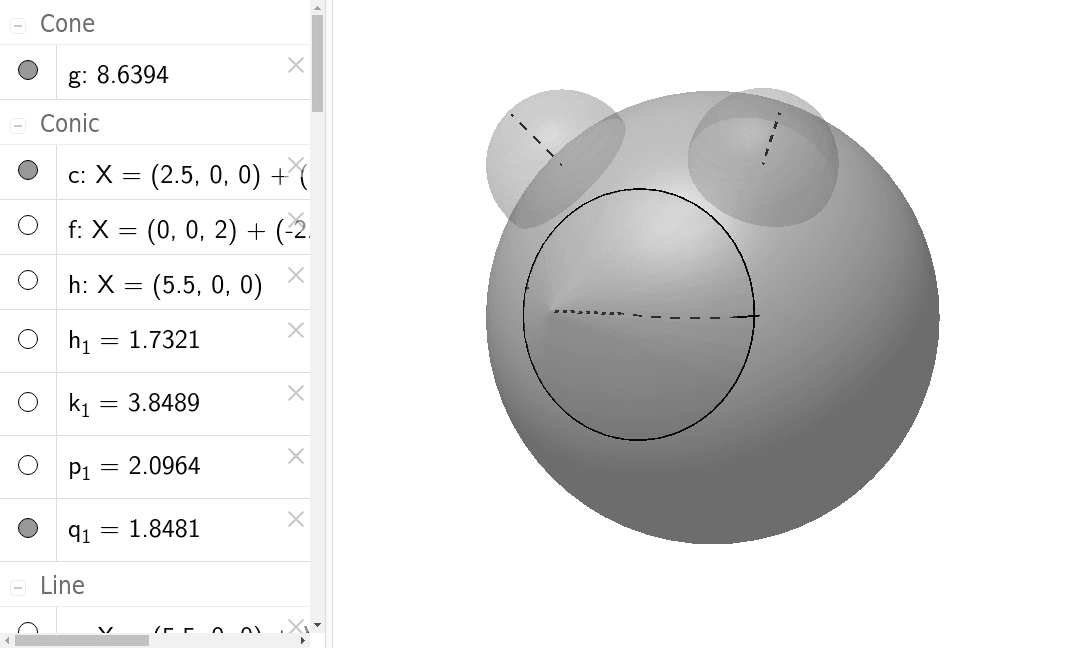The image size is (1089, 650).
Task: Delete the g: 8.6394 entry
Action: point(296,65)
